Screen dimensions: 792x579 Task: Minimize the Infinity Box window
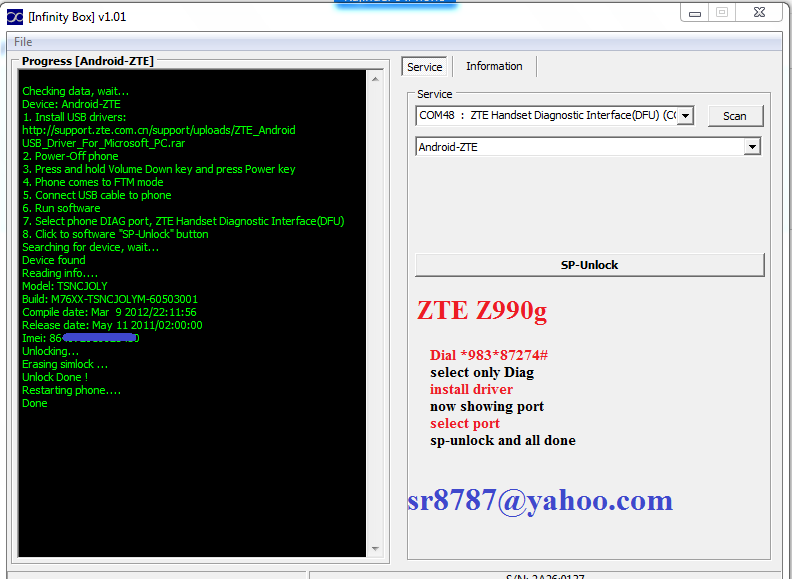[x=695, y=13]
